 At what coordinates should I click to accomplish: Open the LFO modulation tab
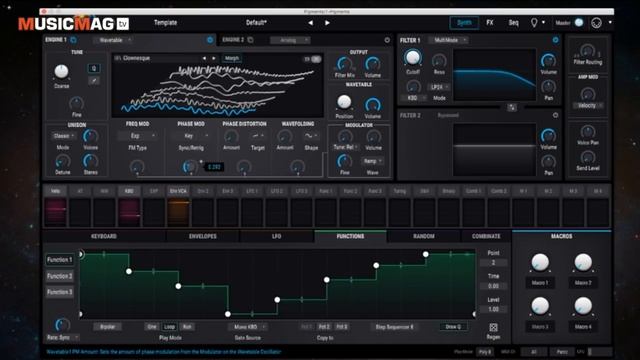pos(276,236)
